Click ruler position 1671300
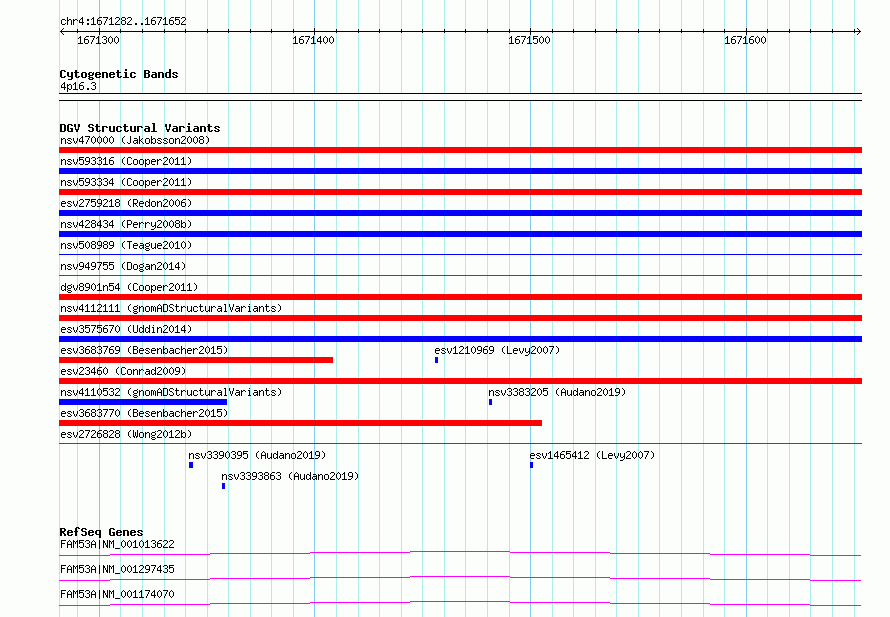Viewport: 890px width, 617px height. [98, 40]
